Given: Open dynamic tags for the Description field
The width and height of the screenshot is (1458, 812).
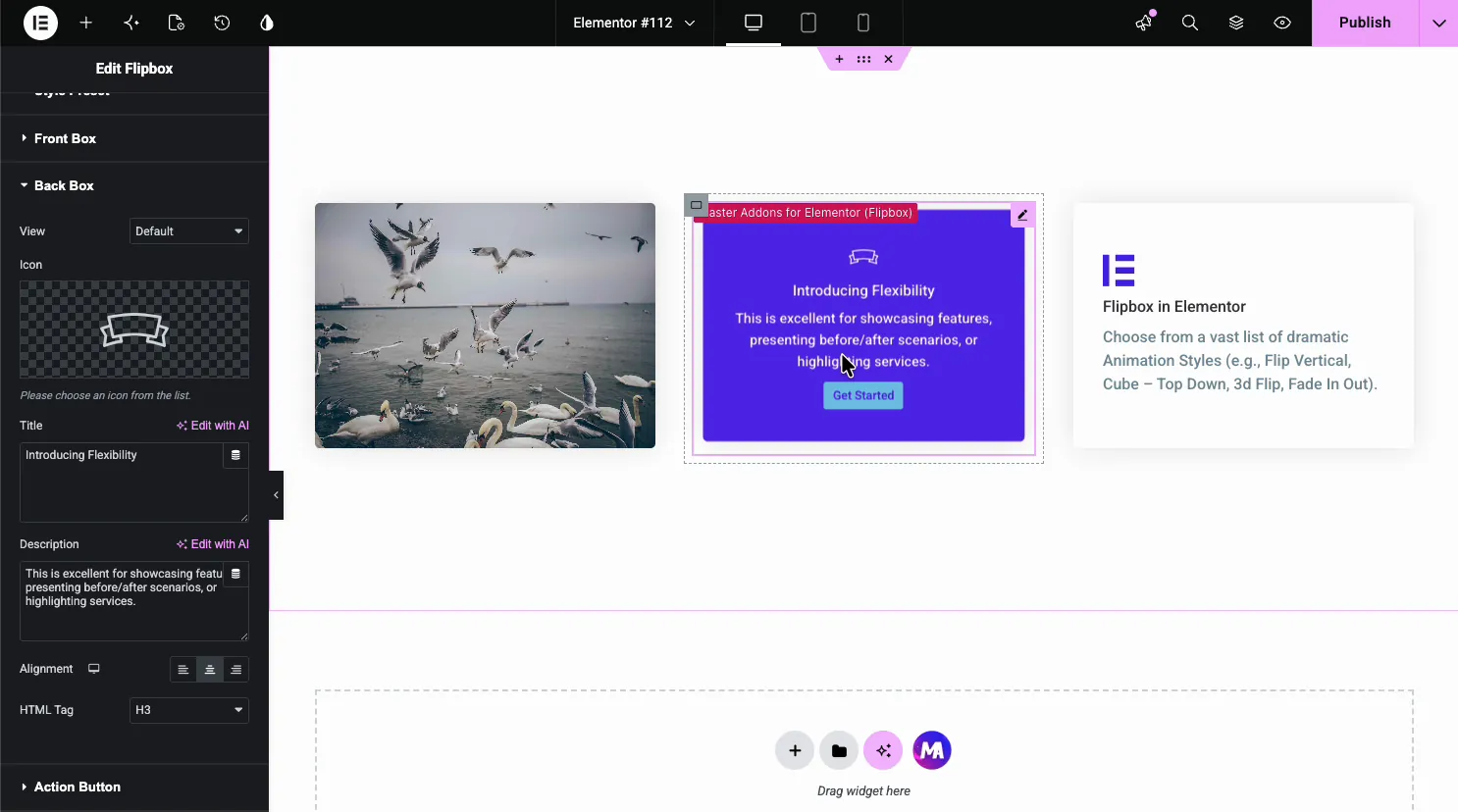Looking at the screenshot, I should coord(235,574).
